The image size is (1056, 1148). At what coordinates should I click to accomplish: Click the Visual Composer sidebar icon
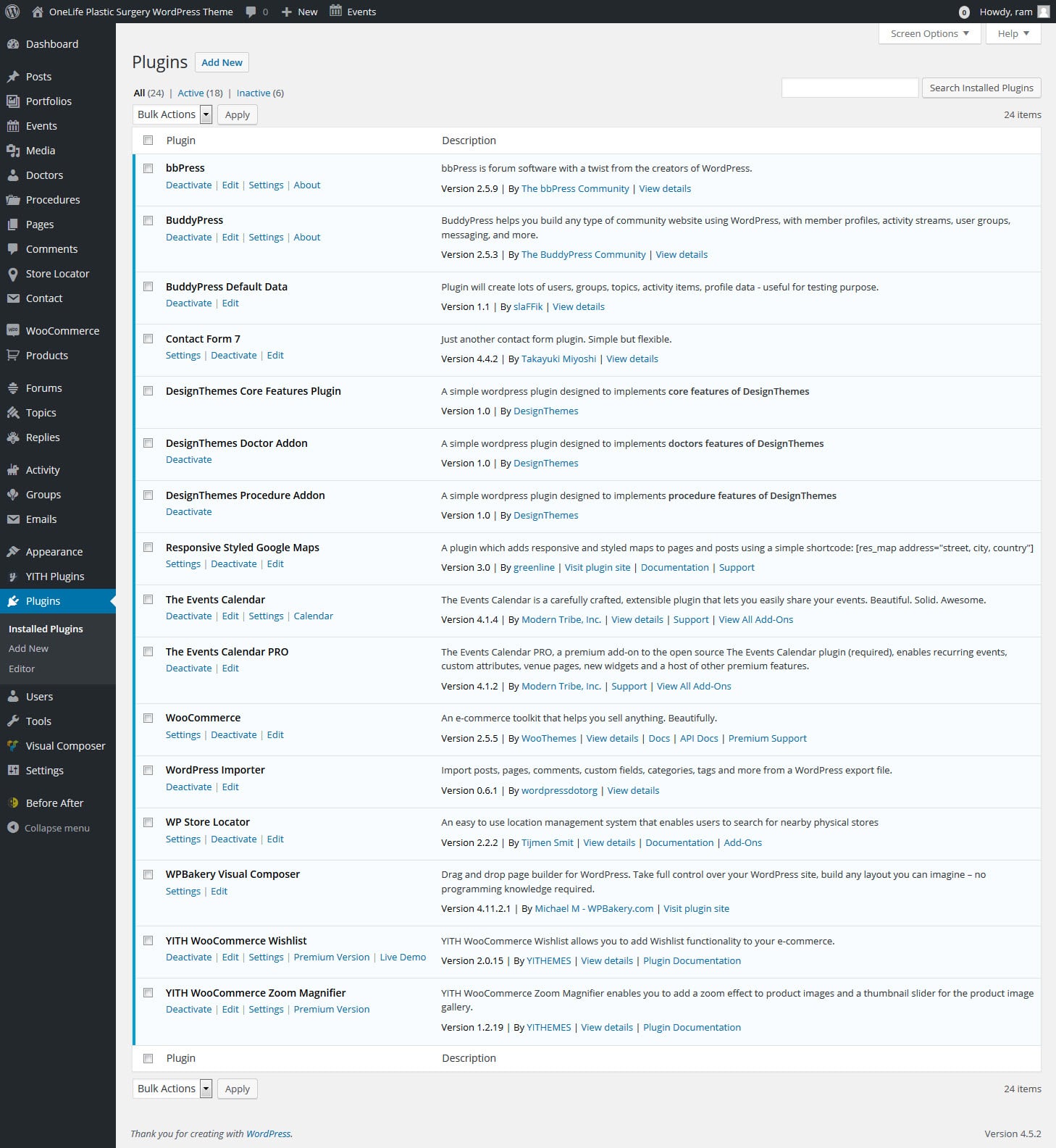(x=13, y=746)
